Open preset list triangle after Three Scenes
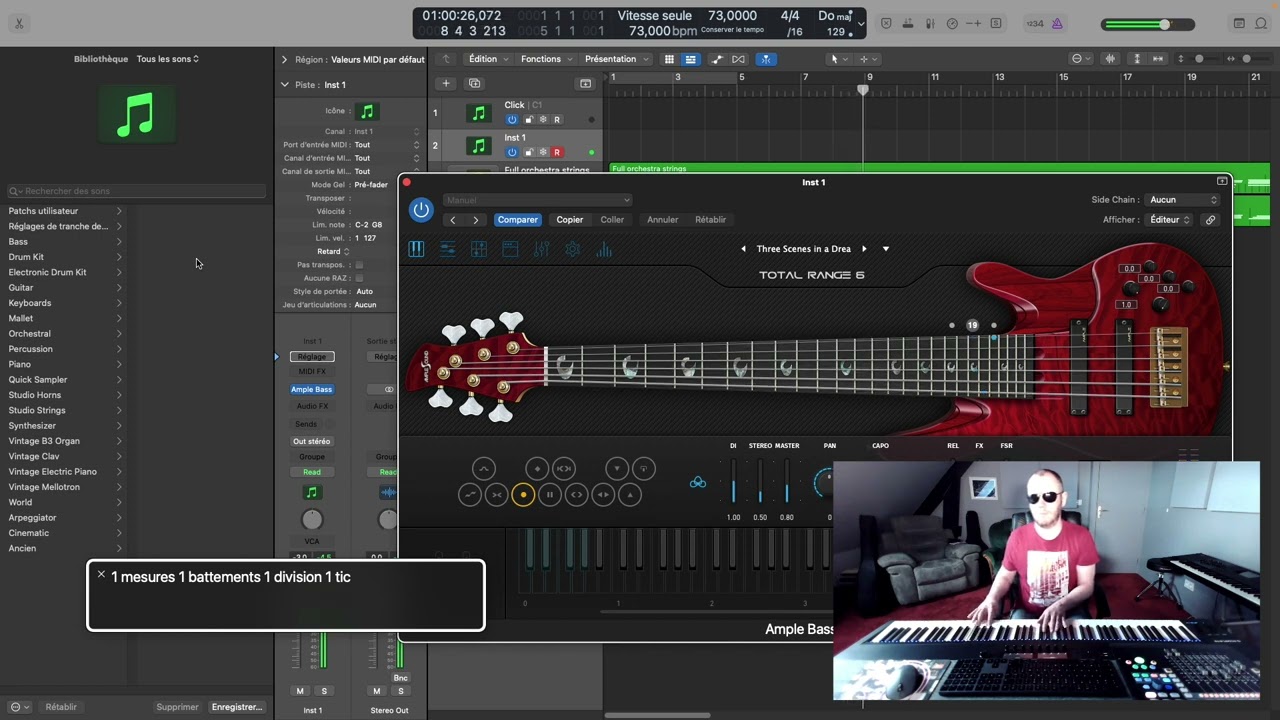The height and width of the screenshot is (720, 1280). point(885,249)
